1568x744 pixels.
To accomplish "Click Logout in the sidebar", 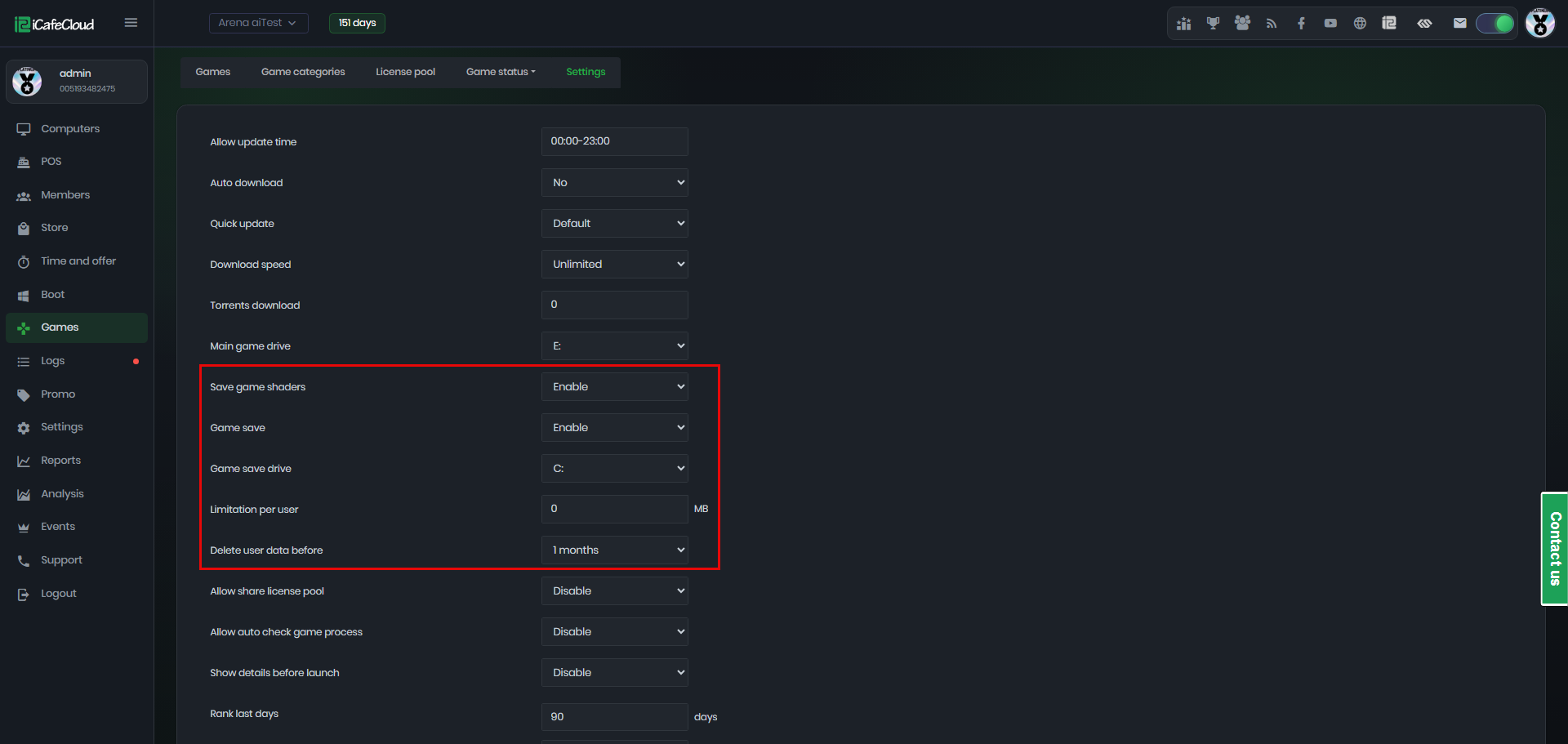I will 77,594.
